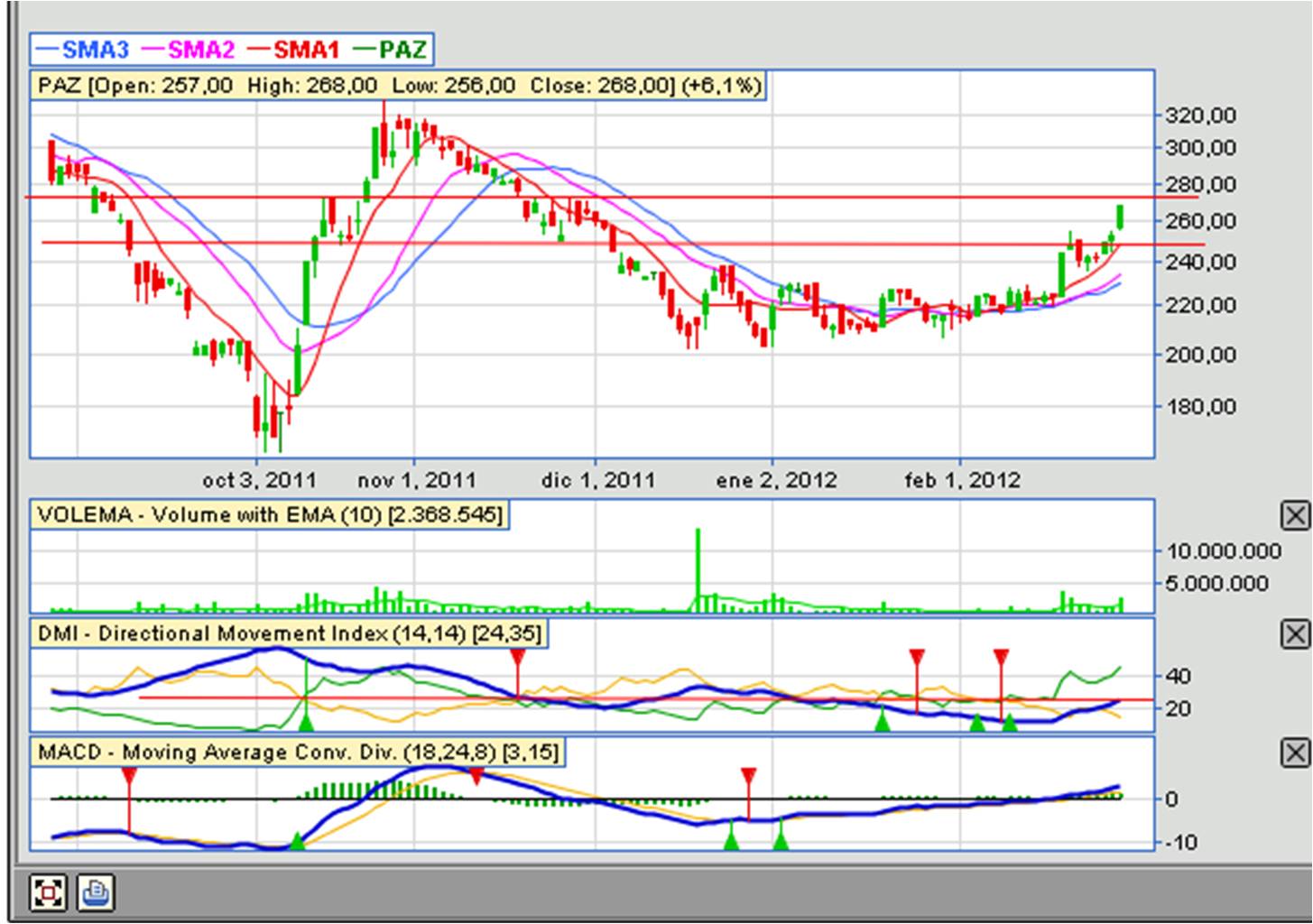Viewport: 1313px width, 924px height.
Task: Select SMA1 in the chart legend
Action: 294,50
